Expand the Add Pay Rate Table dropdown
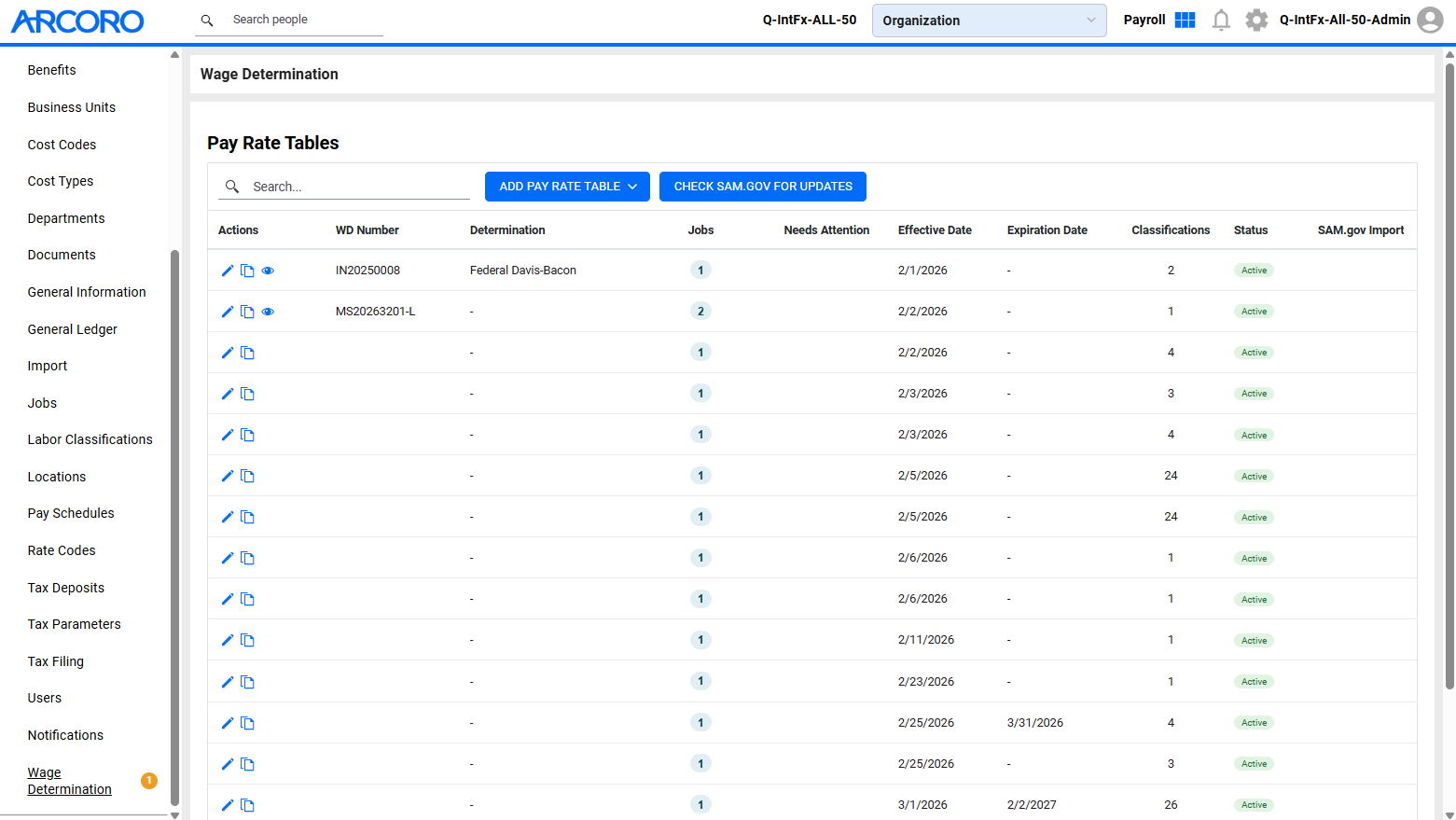The height and width of the screenshot is (820, 1456). 567,187
